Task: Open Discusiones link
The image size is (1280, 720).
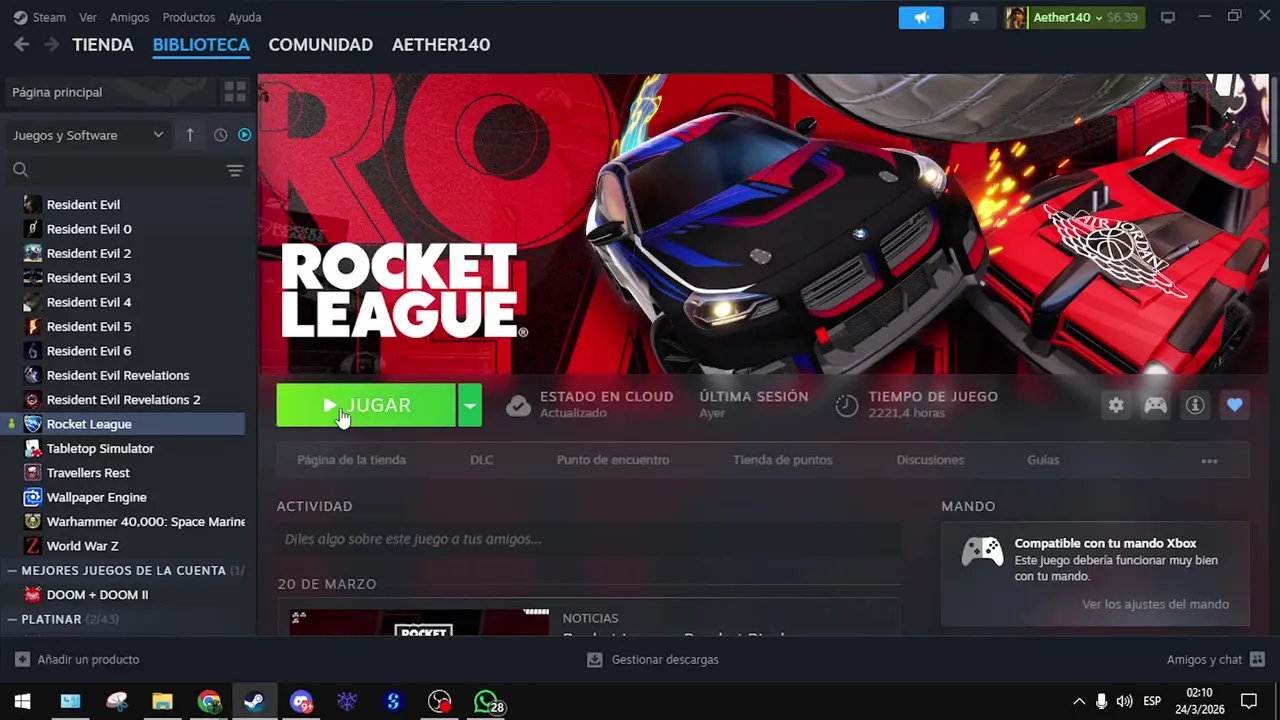Action: [930, 460]
